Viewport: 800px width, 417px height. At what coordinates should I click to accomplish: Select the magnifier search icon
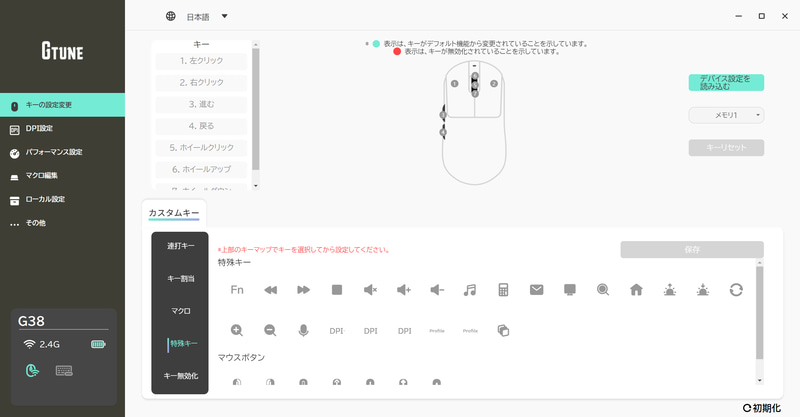click(603, 290)
